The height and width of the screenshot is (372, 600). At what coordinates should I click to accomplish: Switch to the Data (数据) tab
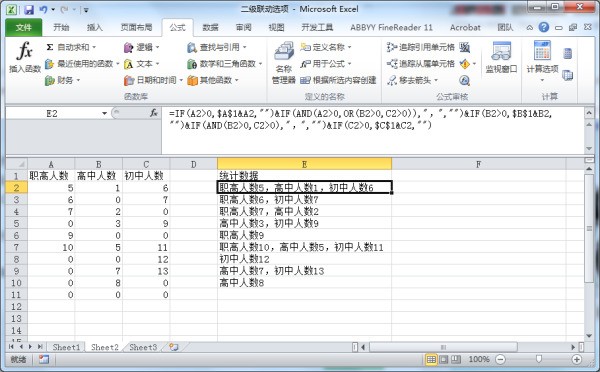coord(210,27)
